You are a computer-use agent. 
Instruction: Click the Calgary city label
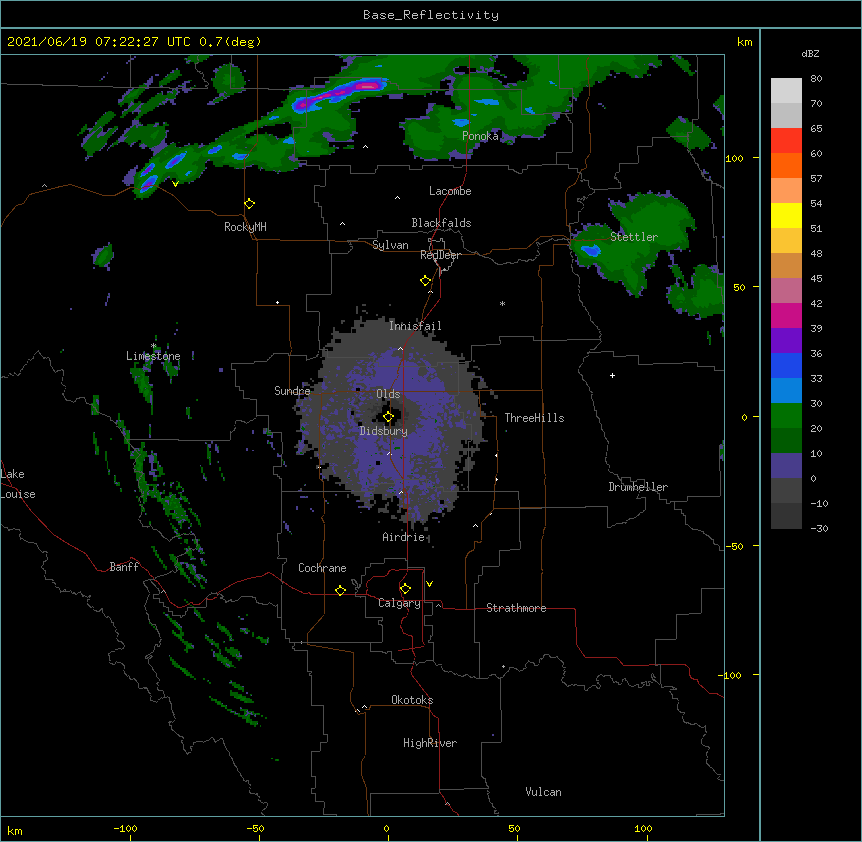pyautogui.click(x=399, y=603)
